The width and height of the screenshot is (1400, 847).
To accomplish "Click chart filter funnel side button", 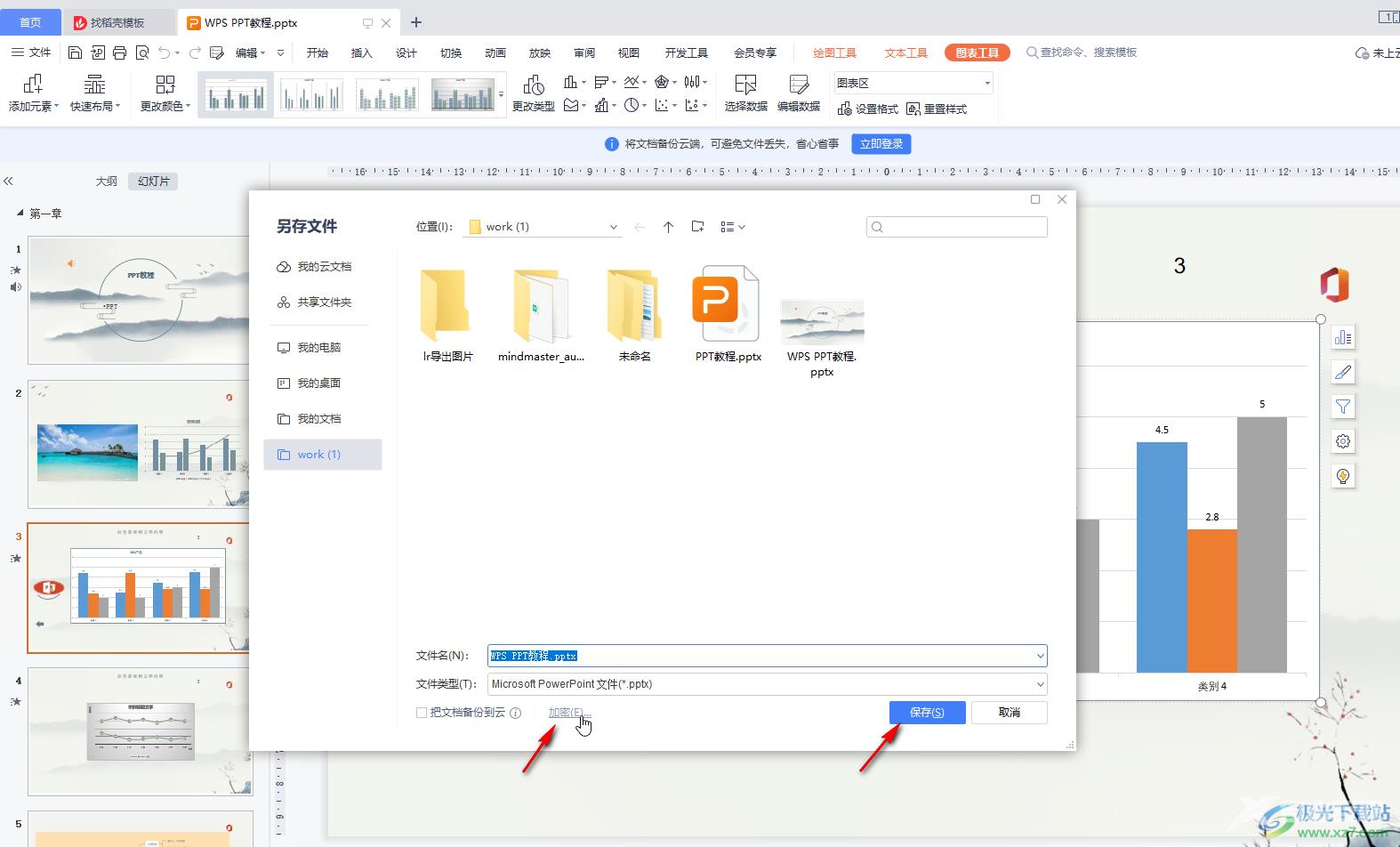I will point(1343,407).
